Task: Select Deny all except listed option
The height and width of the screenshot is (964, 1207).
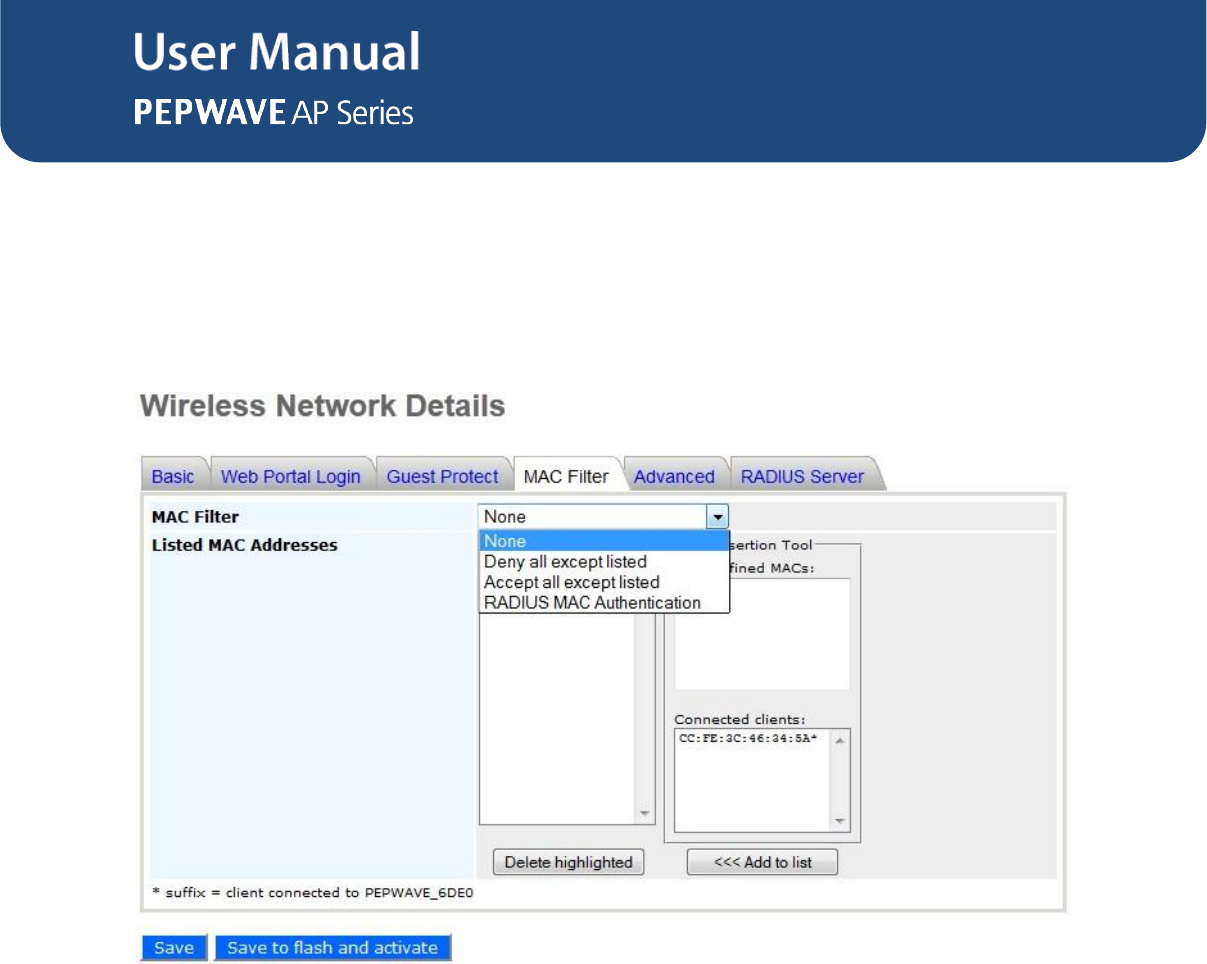Action: [x=604, y=562]
